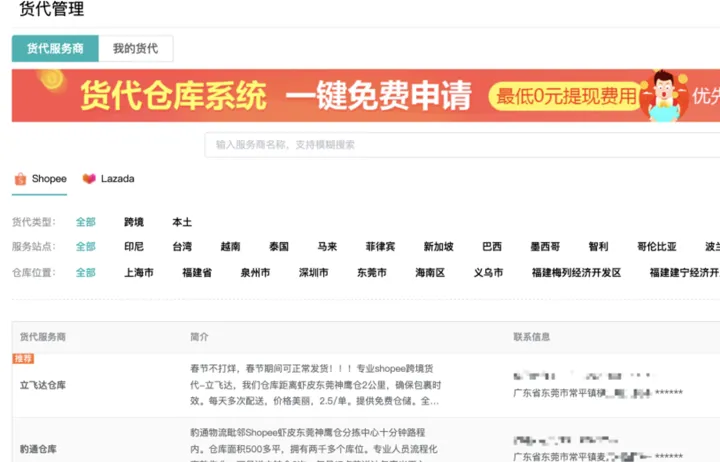Filter service site by 菲律宾
720x462 pixels.
[x=381, y=247]
